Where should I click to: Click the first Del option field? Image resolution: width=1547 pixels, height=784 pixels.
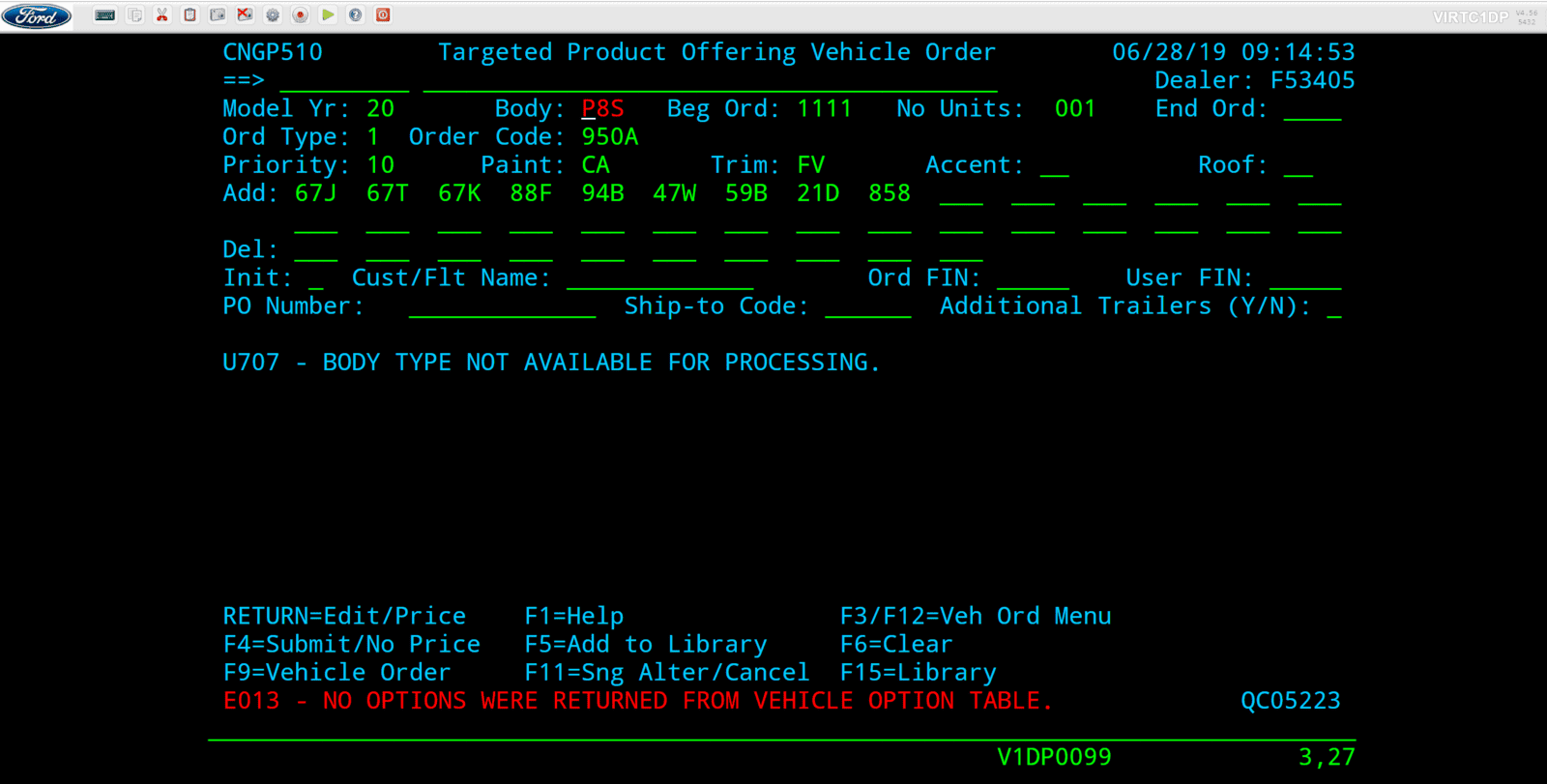315,249
